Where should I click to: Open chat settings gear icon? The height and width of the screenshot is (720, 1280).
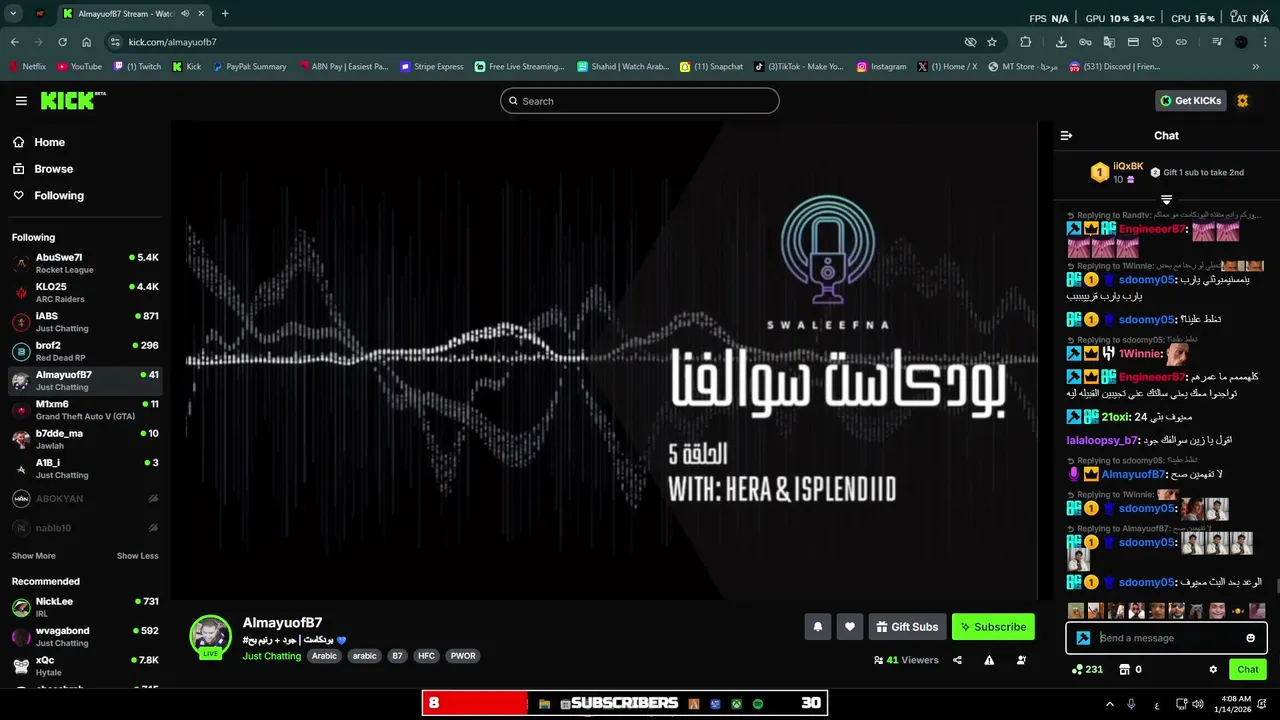pyautogui.click(x=1213, y=669)
